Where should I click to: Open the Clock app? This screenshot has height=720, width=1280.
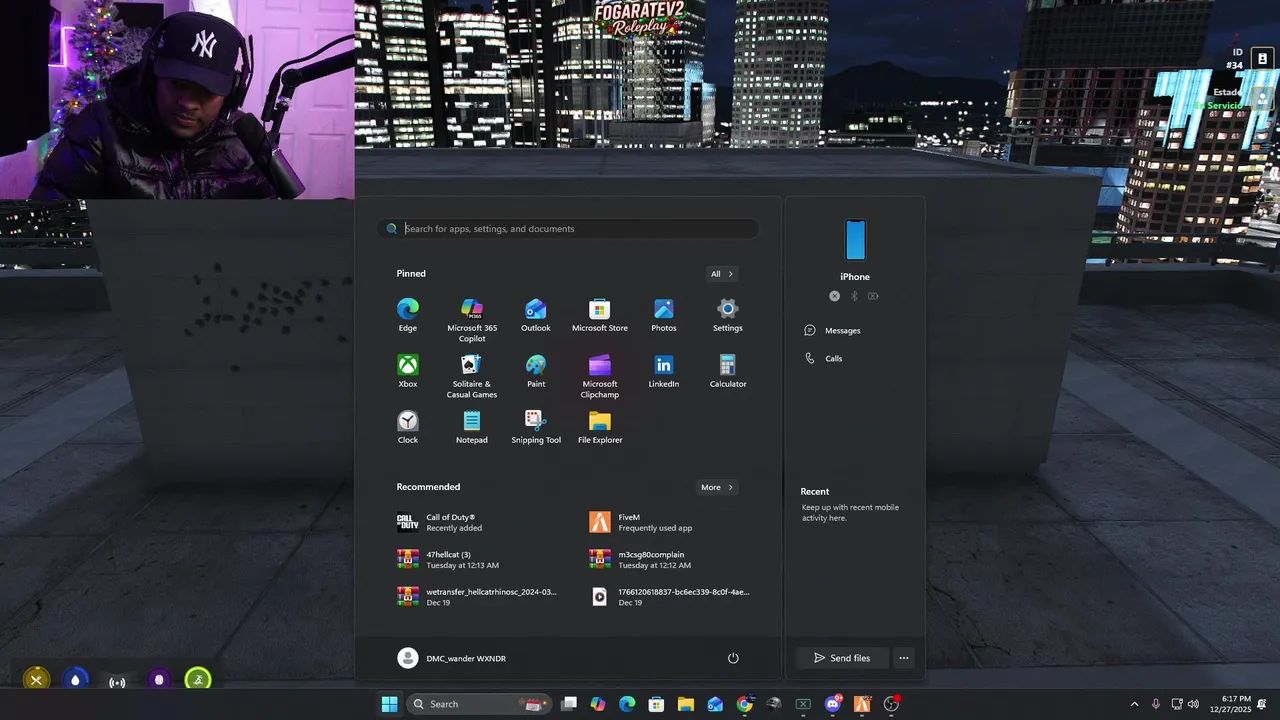[x=408, y=427]
